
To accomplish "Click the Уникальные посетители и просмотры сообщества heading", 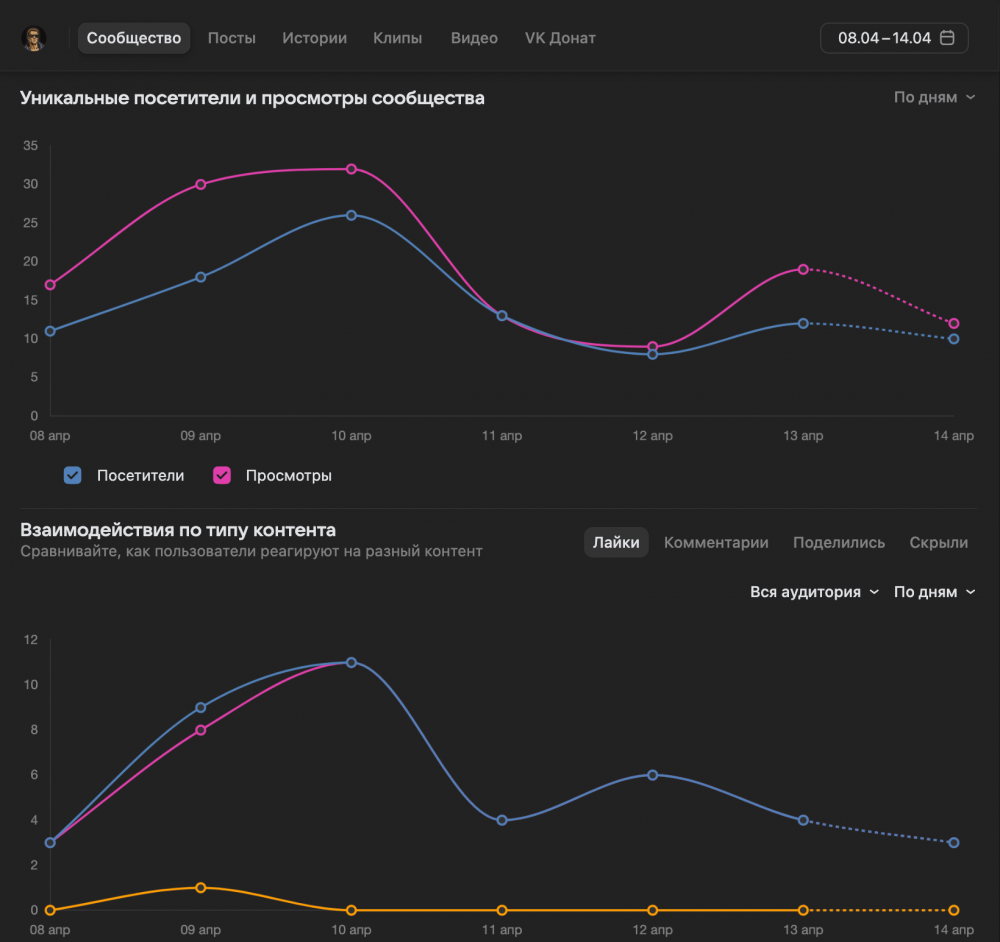I will pyautogui.click(x=252, y=98).
